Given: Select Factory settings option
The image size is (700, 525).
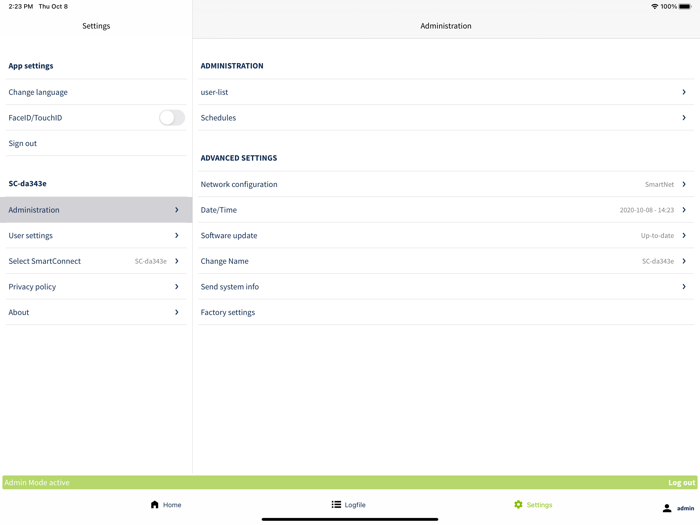Looking at the screenshot, I should click(228, 313).
